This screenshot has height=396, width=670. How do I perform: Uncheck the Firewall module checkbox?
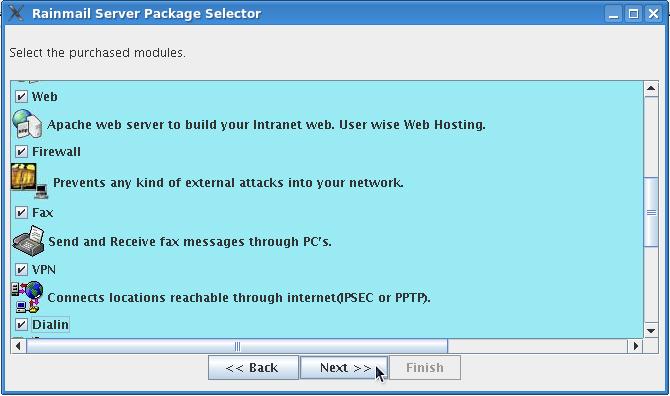coord(21,152)
